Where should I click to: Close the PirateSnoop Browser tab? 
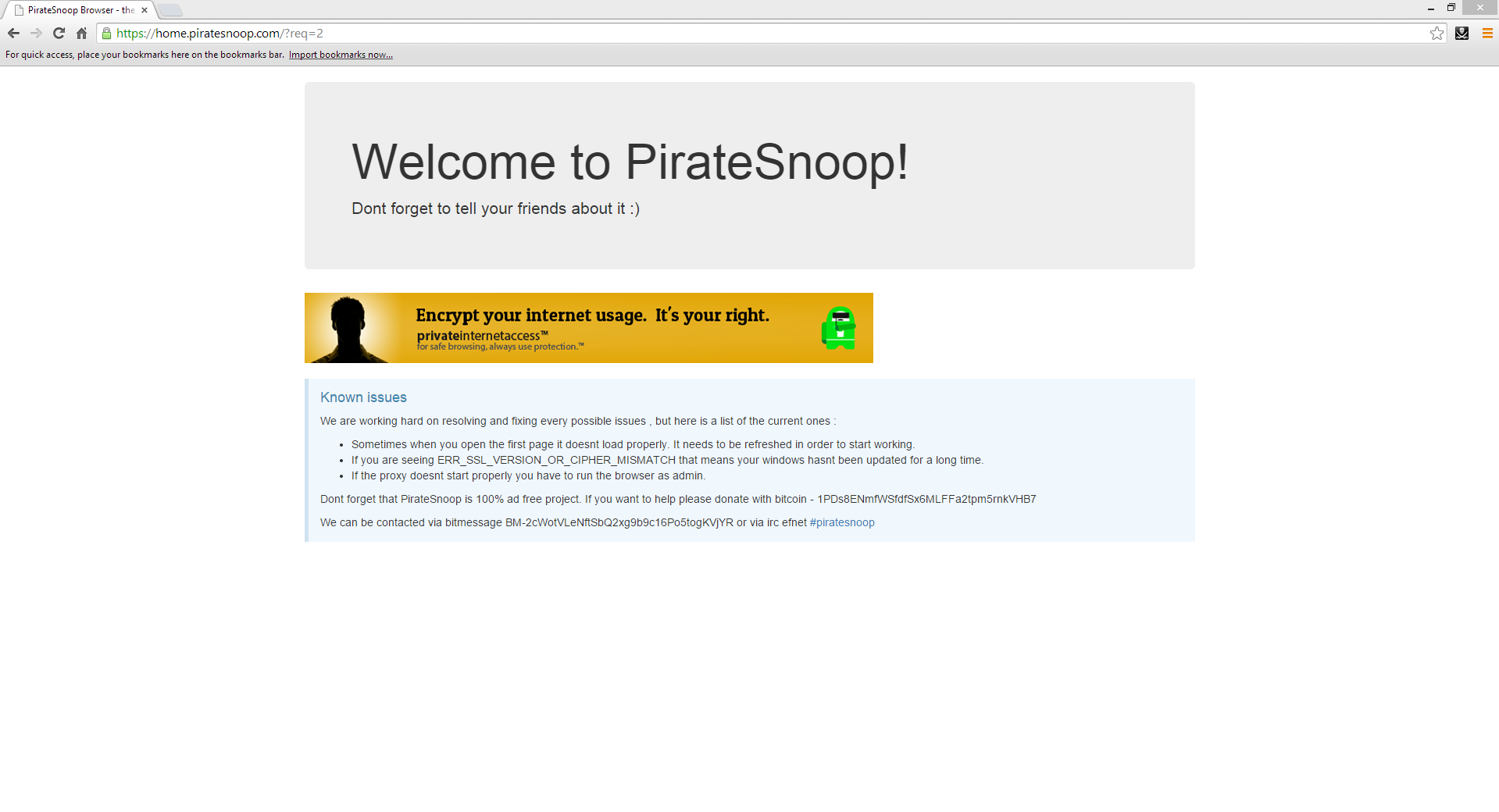click(x=145, y=10)
